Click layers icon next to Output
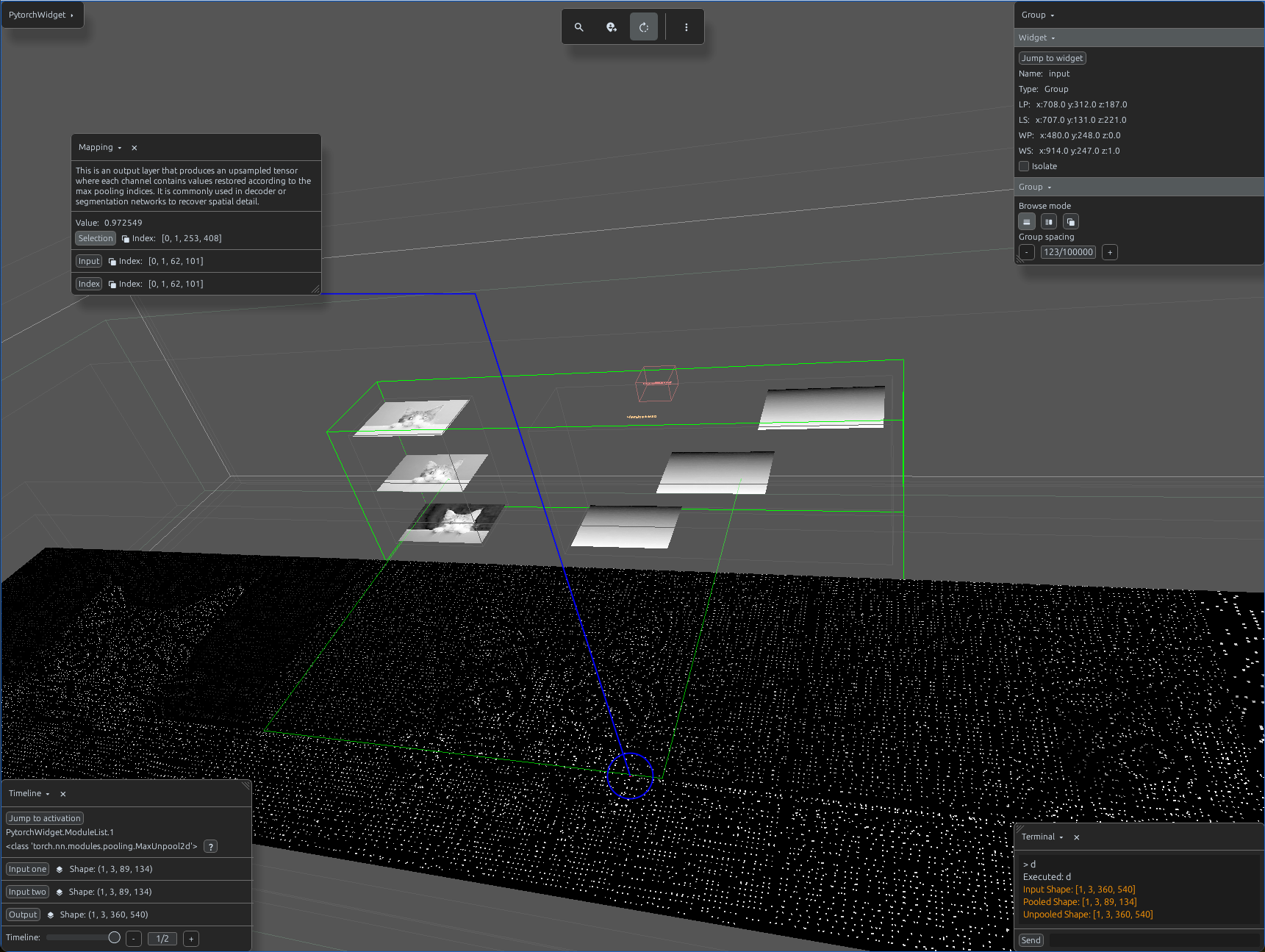 [50, 915]
